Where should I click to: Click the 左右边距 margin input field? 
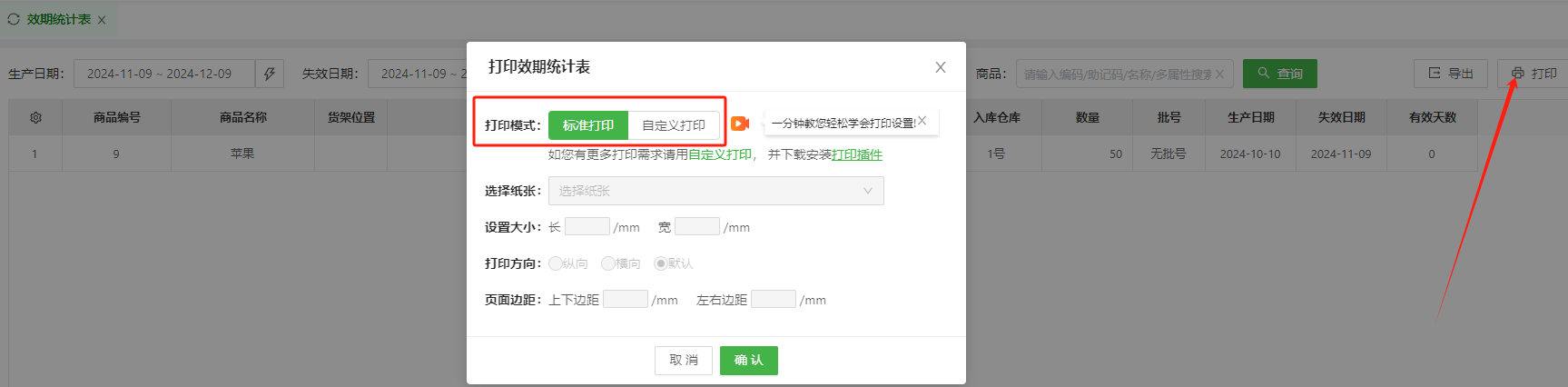774,299
